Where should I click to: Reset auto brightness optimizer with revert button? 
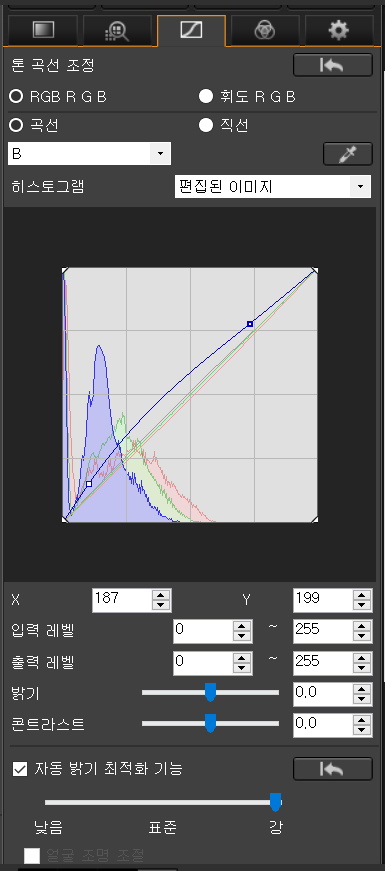tap(333, 769)
